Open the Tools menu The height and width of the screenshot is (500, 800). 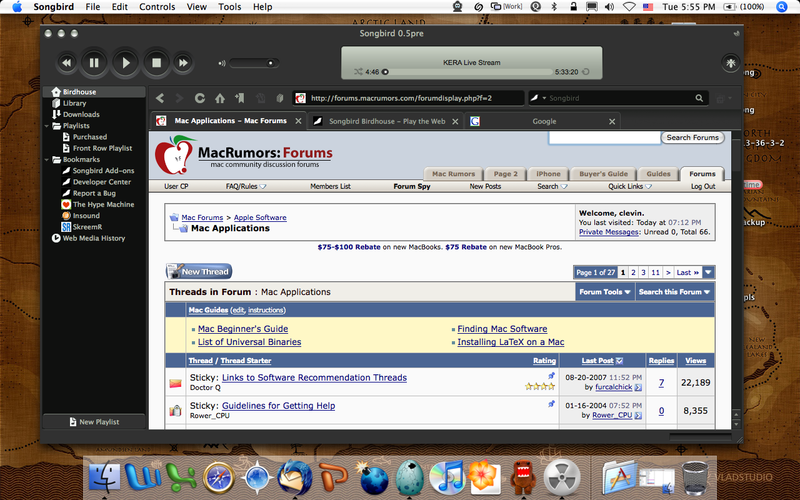pyautogui.click(x=230, y=7)
